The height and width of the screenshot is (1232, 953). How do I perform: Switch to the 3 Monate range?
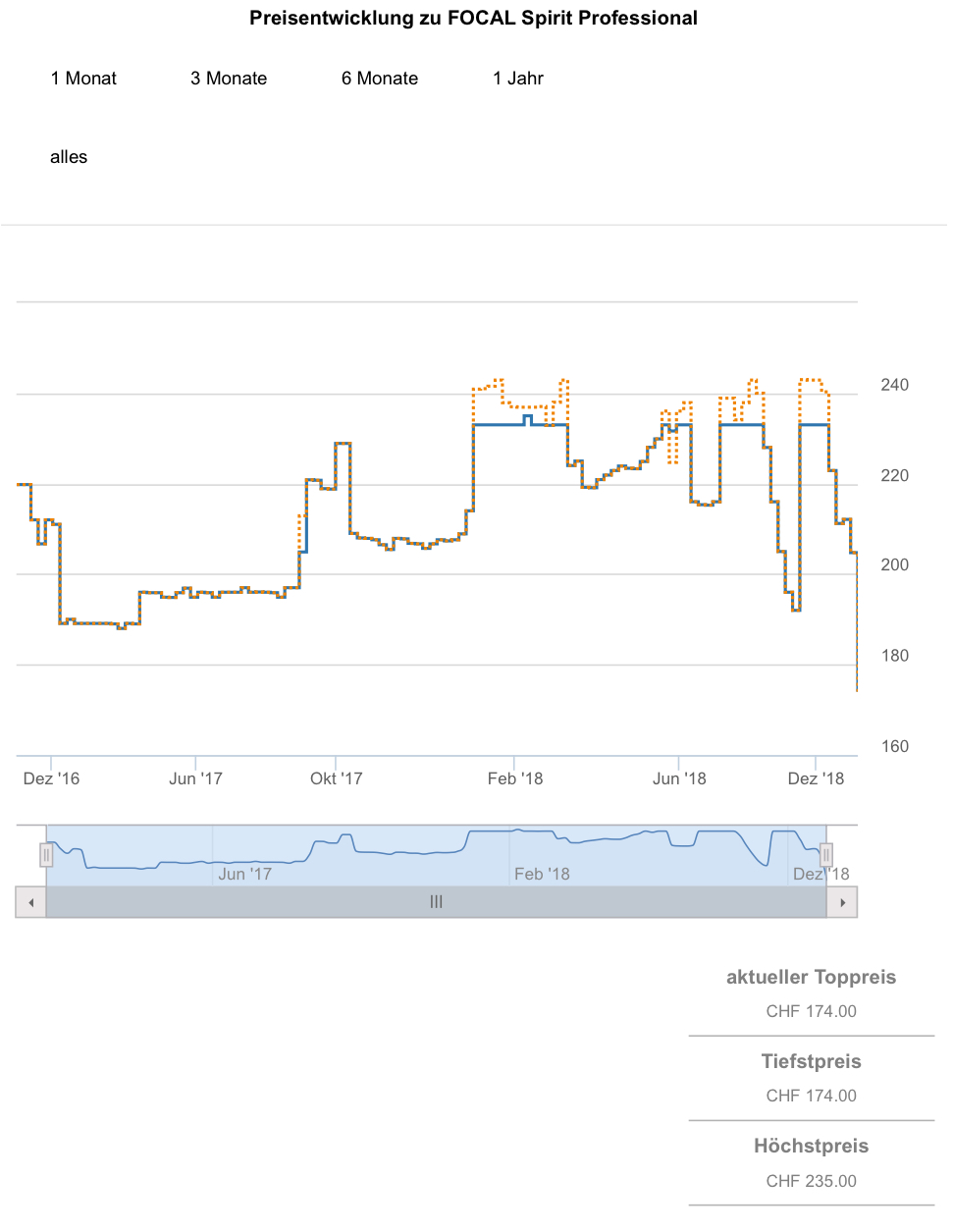[229, 79]
